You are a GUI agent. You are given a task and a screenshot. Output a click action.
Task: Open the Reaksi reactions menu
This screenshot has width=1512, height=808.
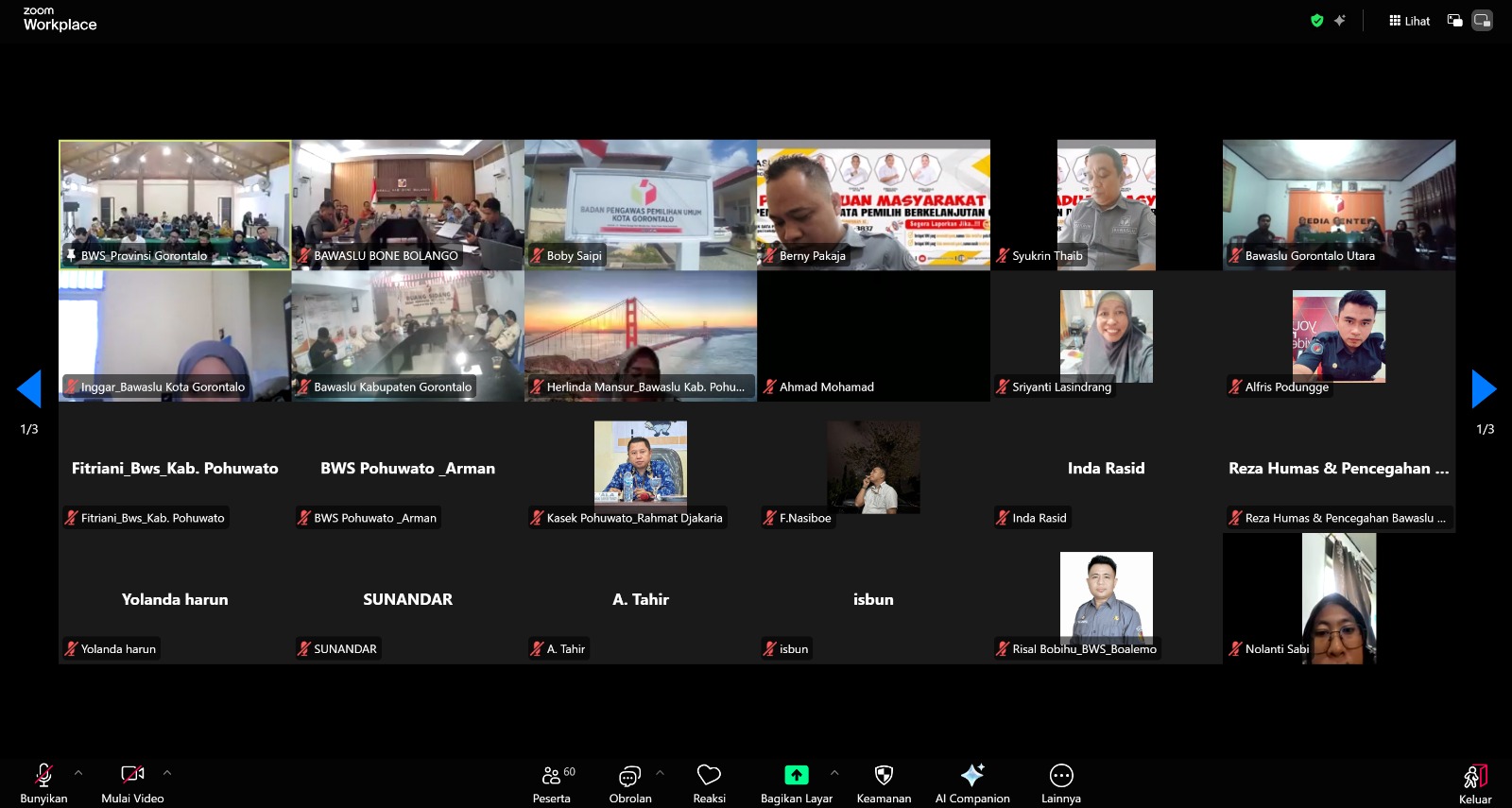coord(709,783)
